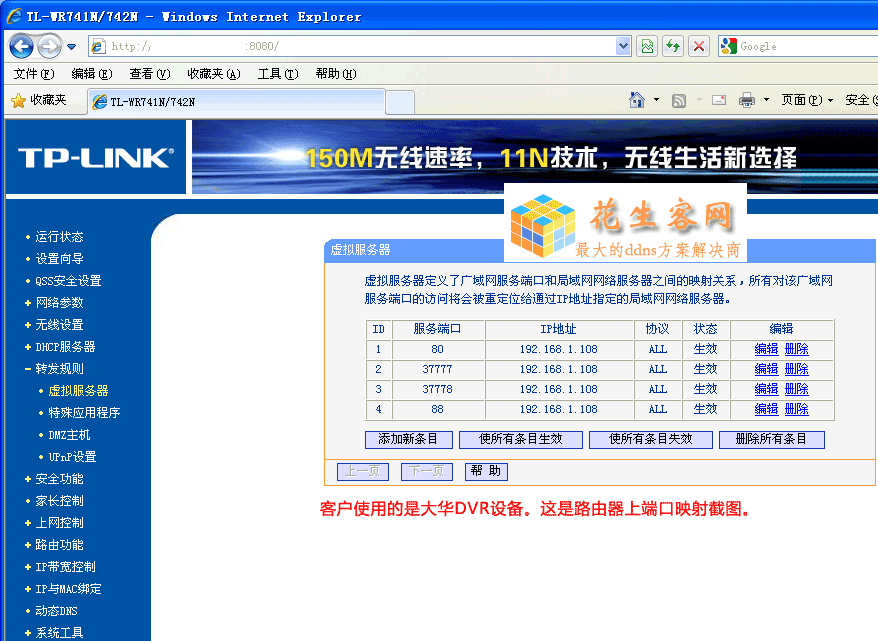Click the Home icon in command bar
This screenshot has height=641, width=878.
point(637,100)
